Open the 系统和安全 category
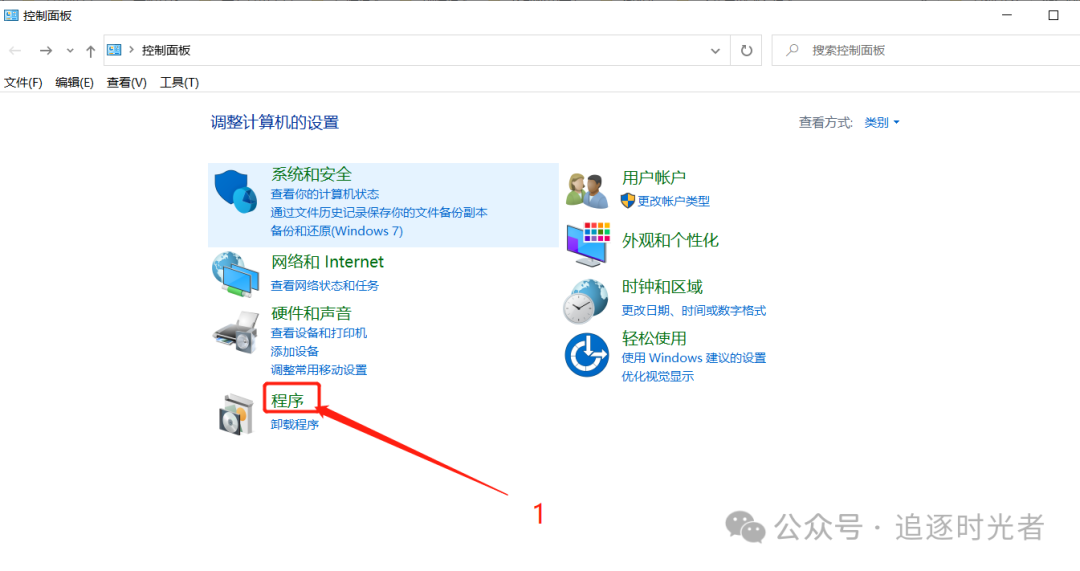1080x571 pixels. click(311, 174)
